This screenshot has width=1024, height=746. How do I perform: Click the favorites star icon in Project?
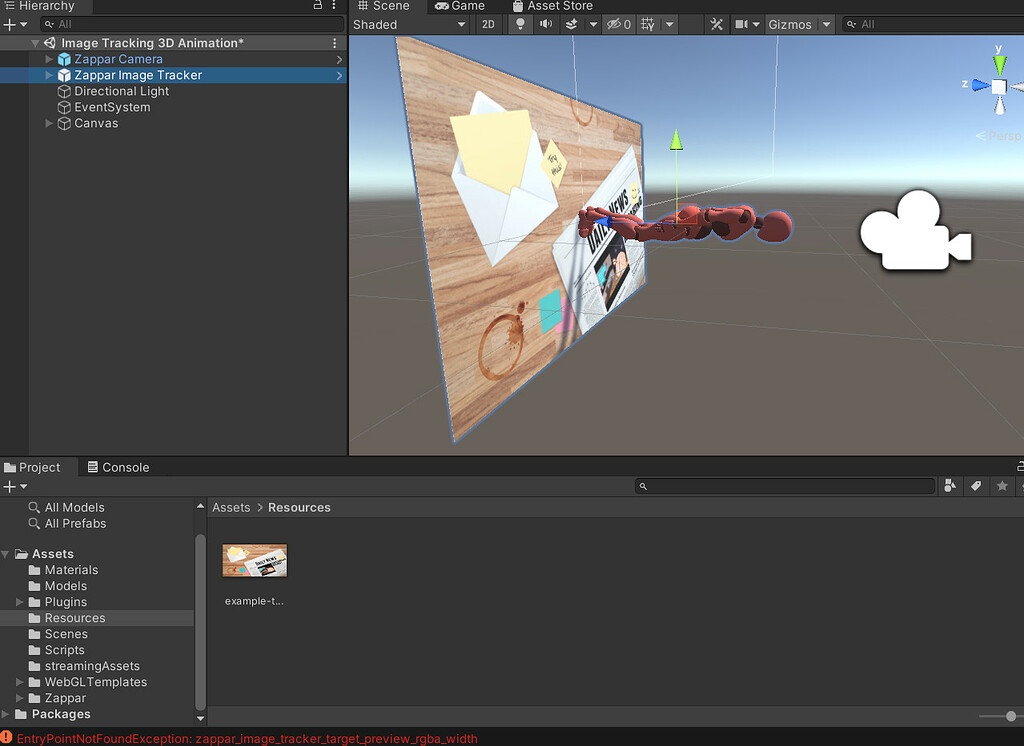(x=1000, y=486)
